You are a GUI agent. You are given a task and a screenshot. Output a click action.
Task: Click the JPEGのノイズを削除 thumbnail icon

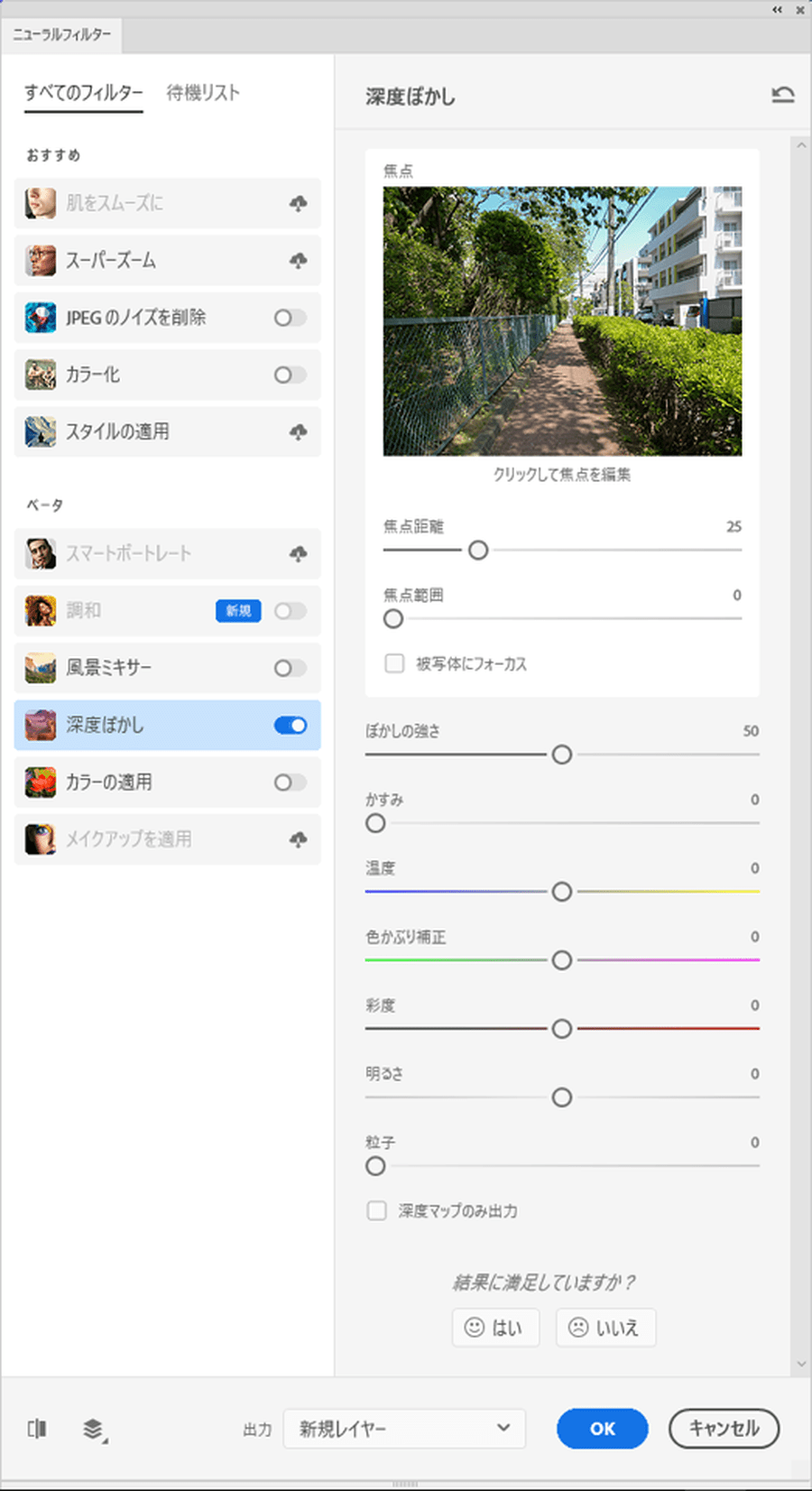tap(41, 318)
